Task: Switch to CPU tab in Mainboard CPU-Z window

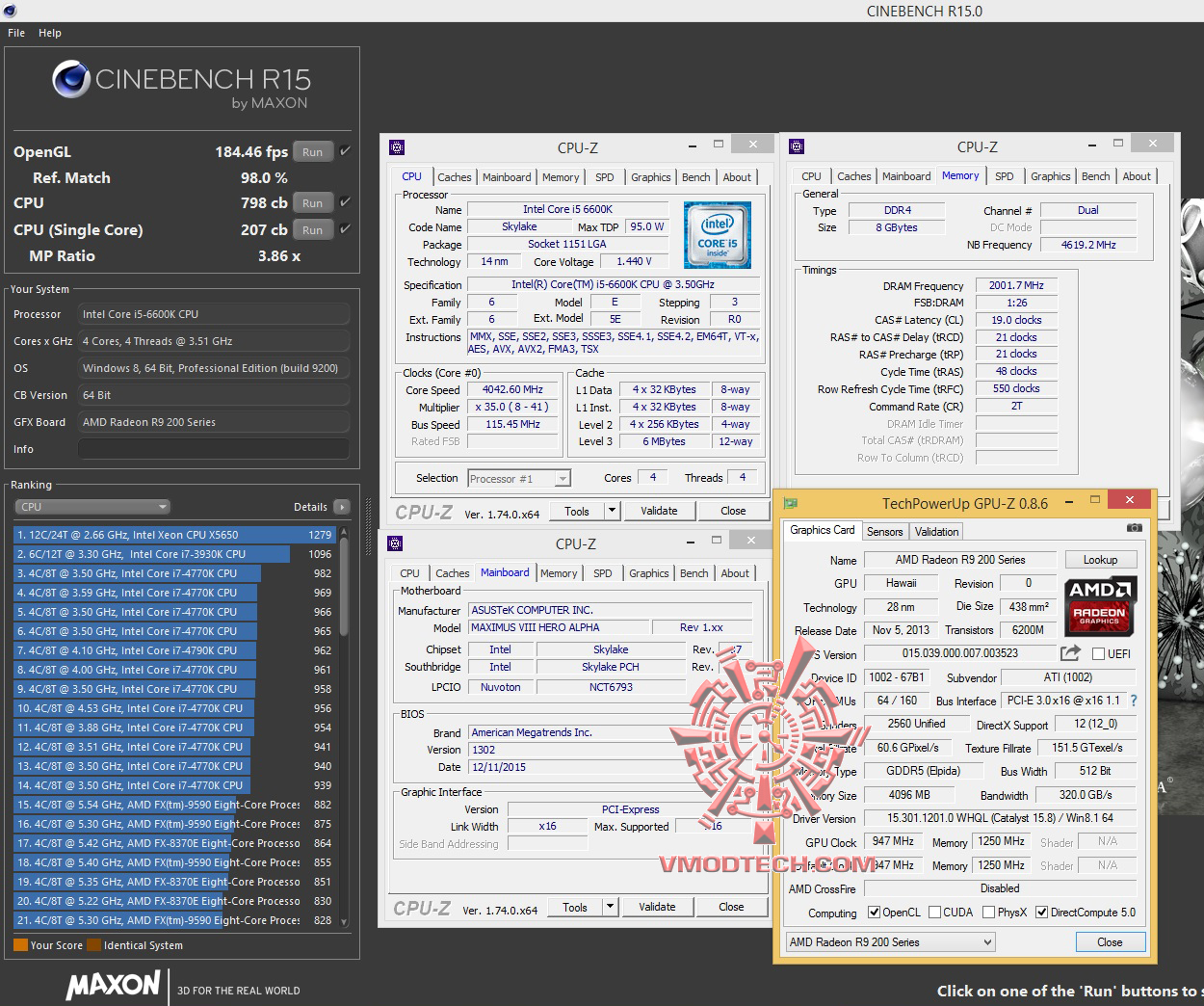Action: click(410, 573)
